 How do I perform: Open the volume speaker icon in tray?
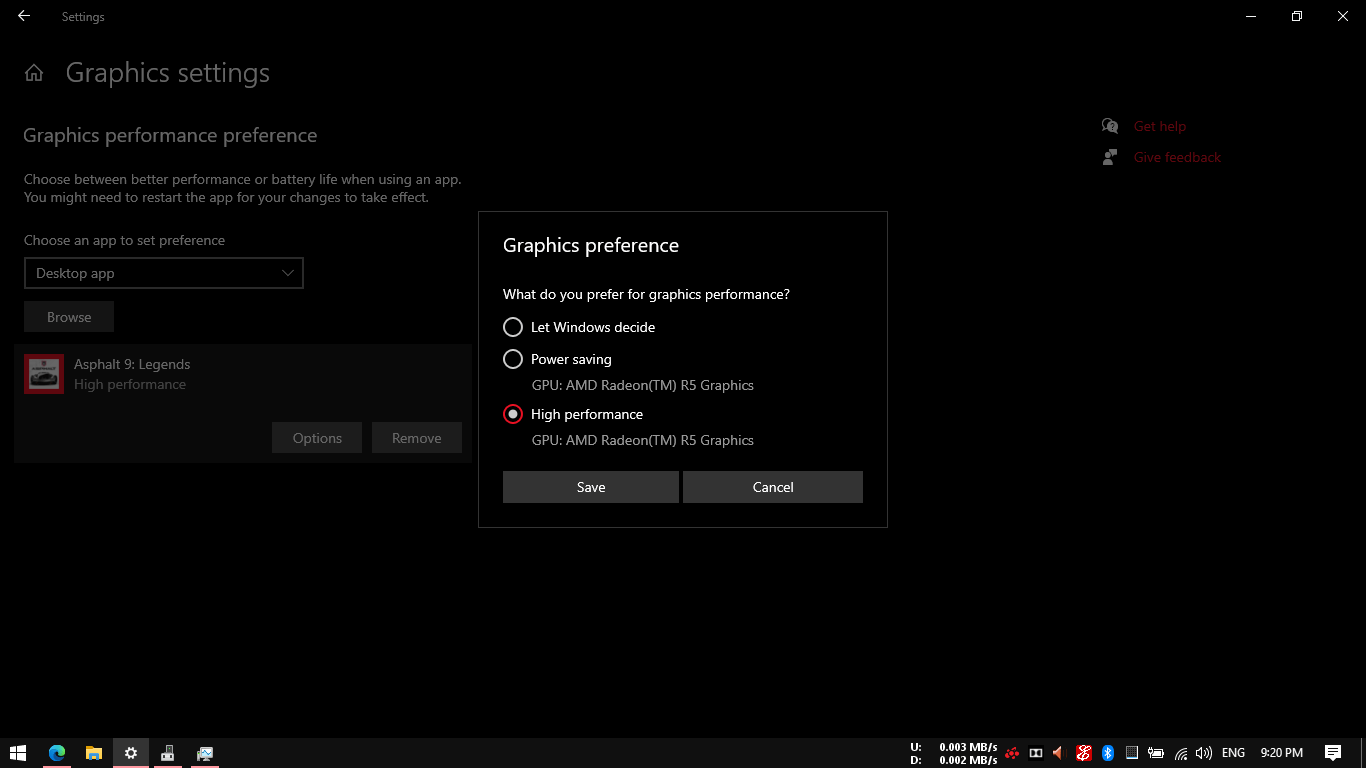tap(1204, 752)
